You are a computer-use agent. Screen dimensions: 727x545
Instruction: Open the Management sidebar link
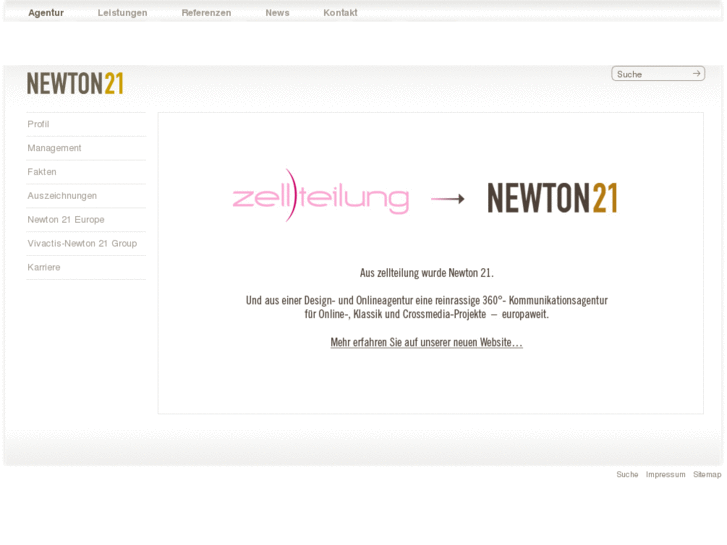pos(54,148)
